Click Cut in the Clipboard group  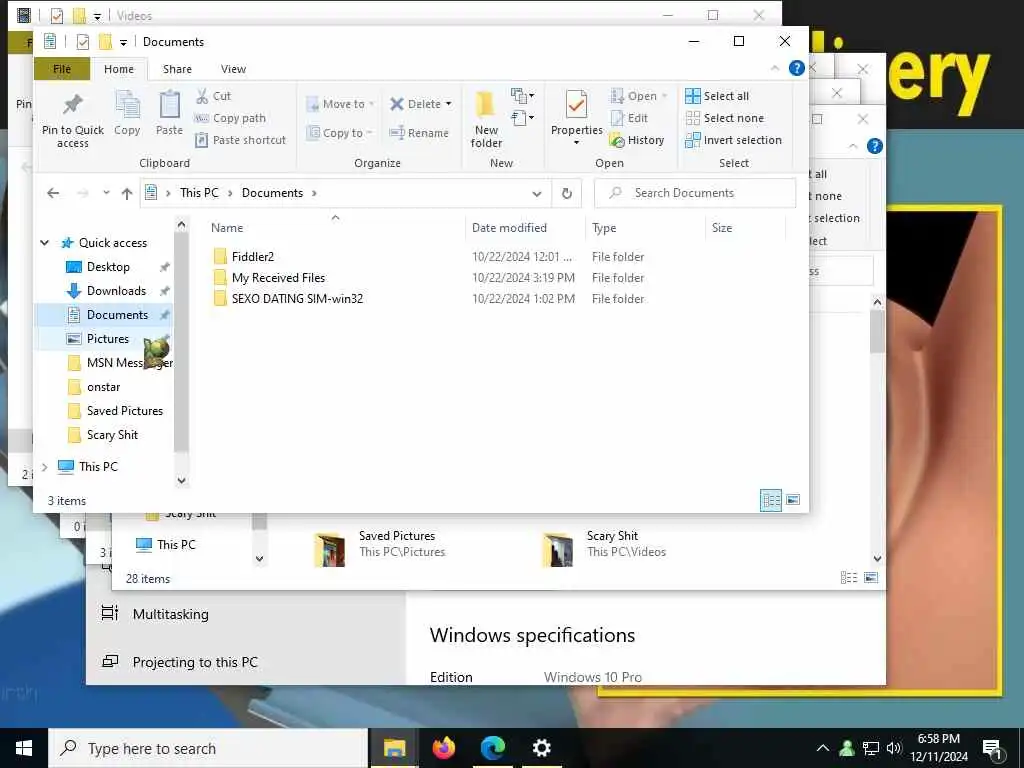point(214,96)
